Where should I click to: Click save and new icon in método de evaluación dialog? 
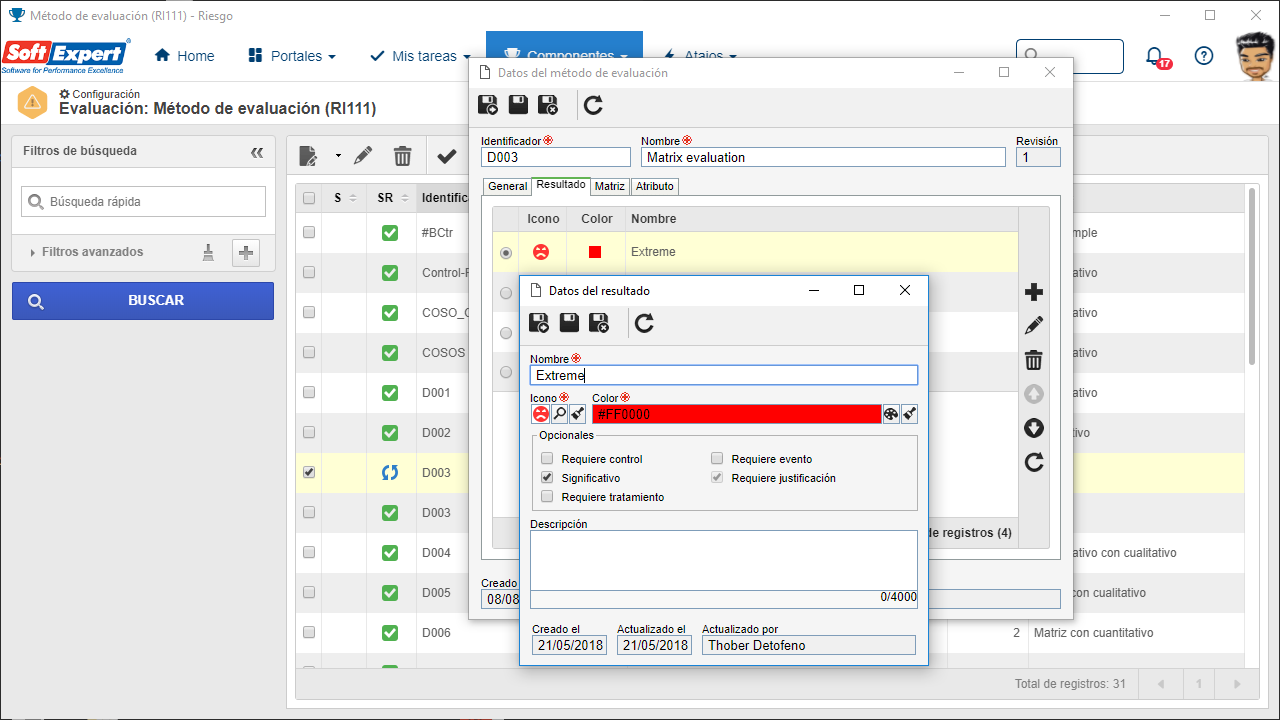(488, 105)
